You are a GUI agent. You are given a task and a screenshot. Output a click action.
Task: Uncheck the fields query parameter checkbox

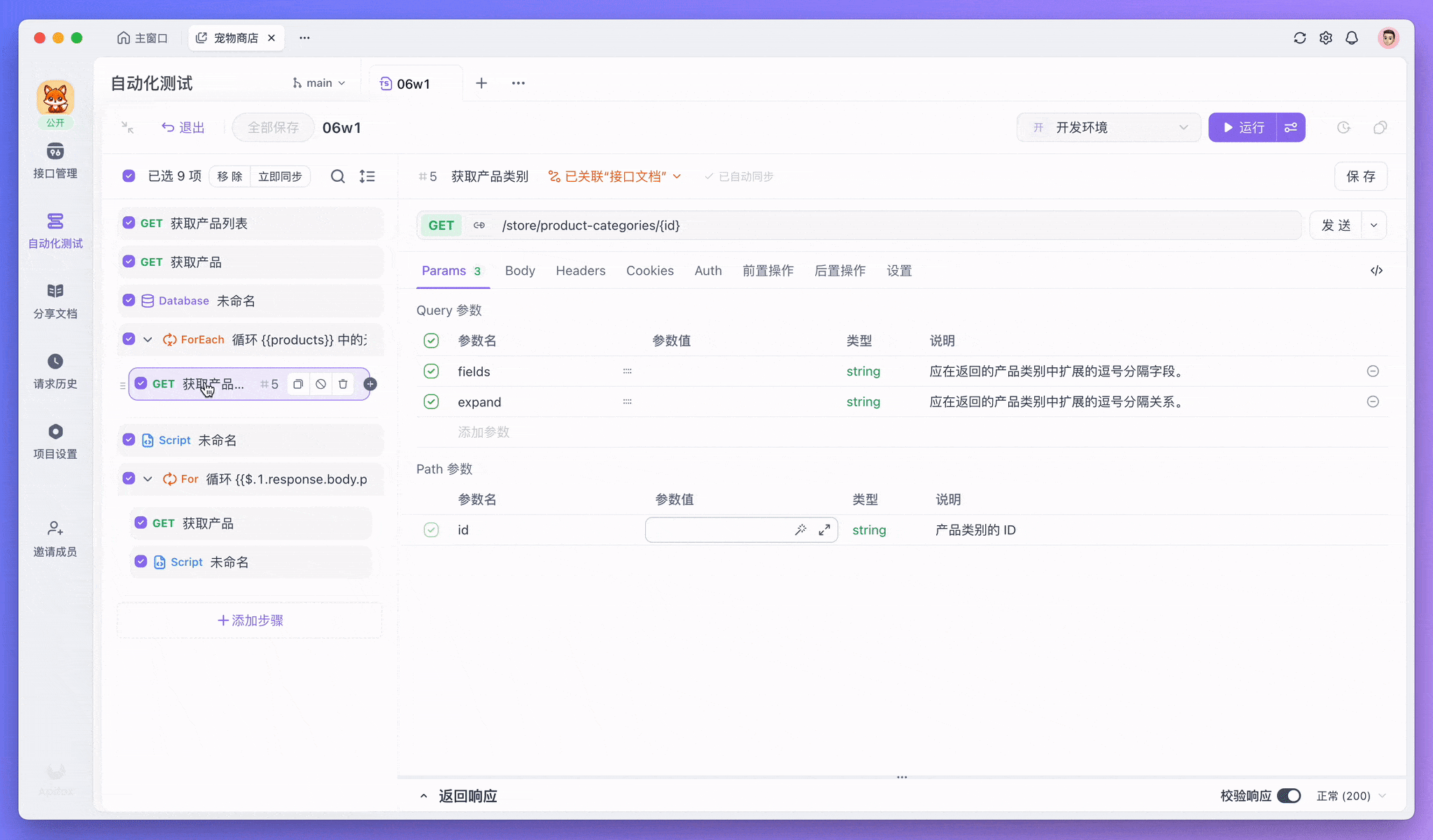tap(431, 371)
